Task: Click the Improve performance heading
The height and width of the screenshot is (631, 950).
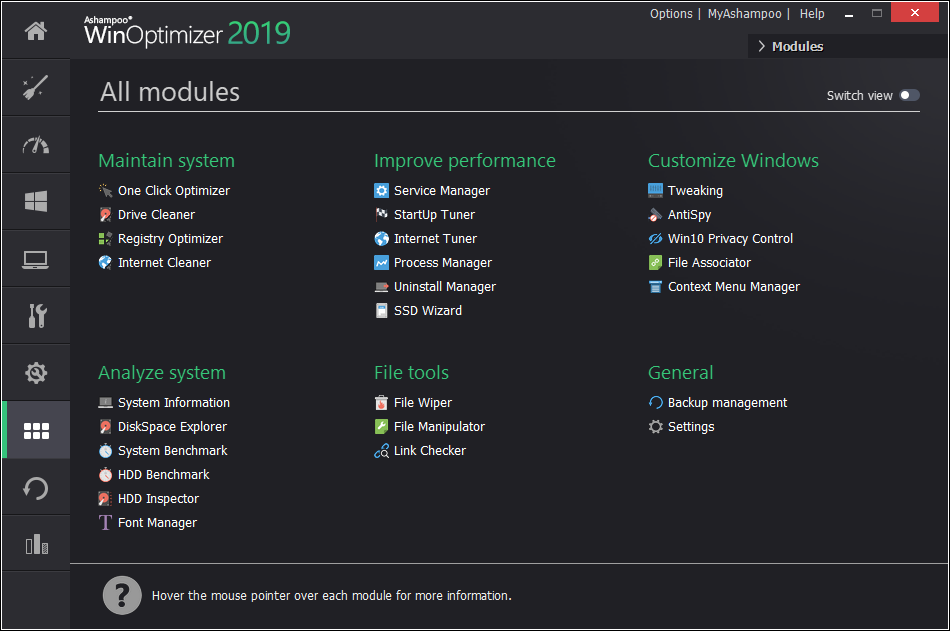Action: point(465,161)
